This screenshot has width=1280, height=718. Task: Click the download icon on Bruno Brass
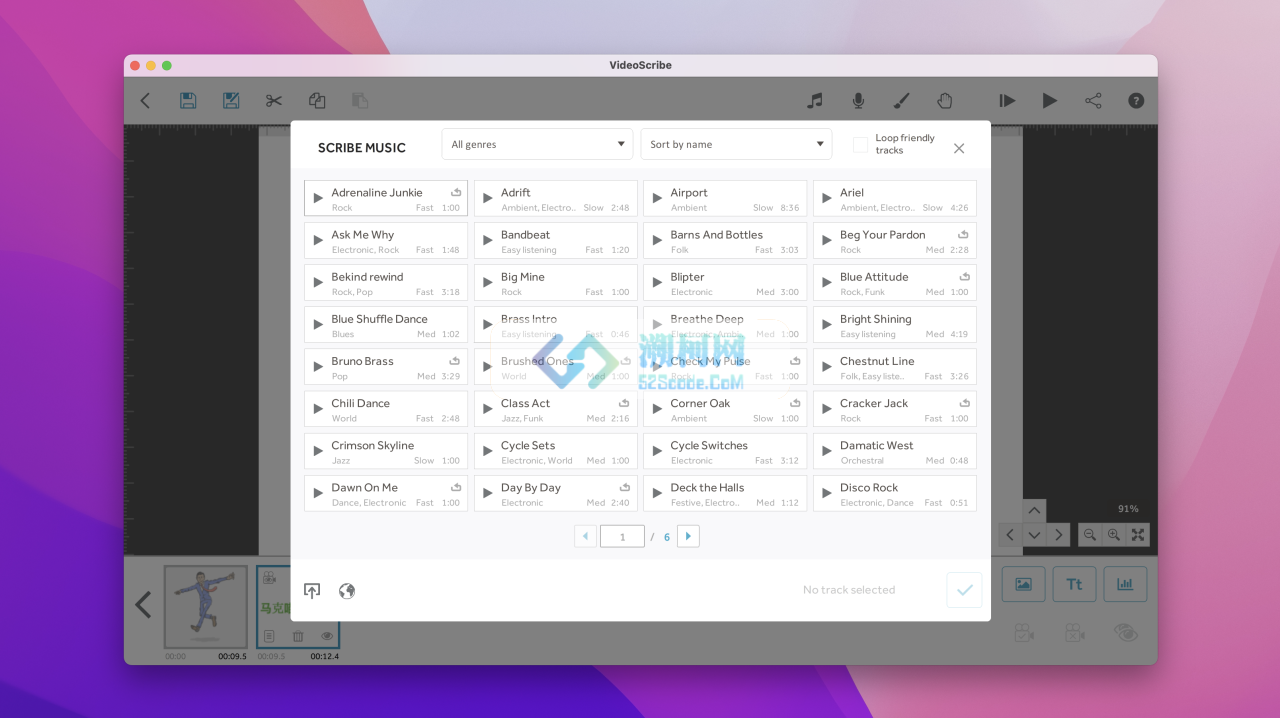(x=456, y=360)
